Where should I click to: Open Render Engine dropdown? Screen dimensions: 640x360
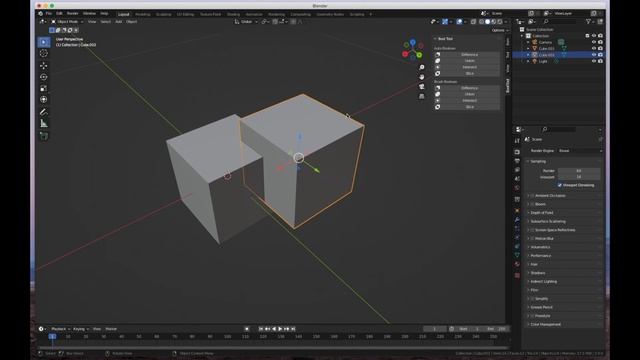580,151
